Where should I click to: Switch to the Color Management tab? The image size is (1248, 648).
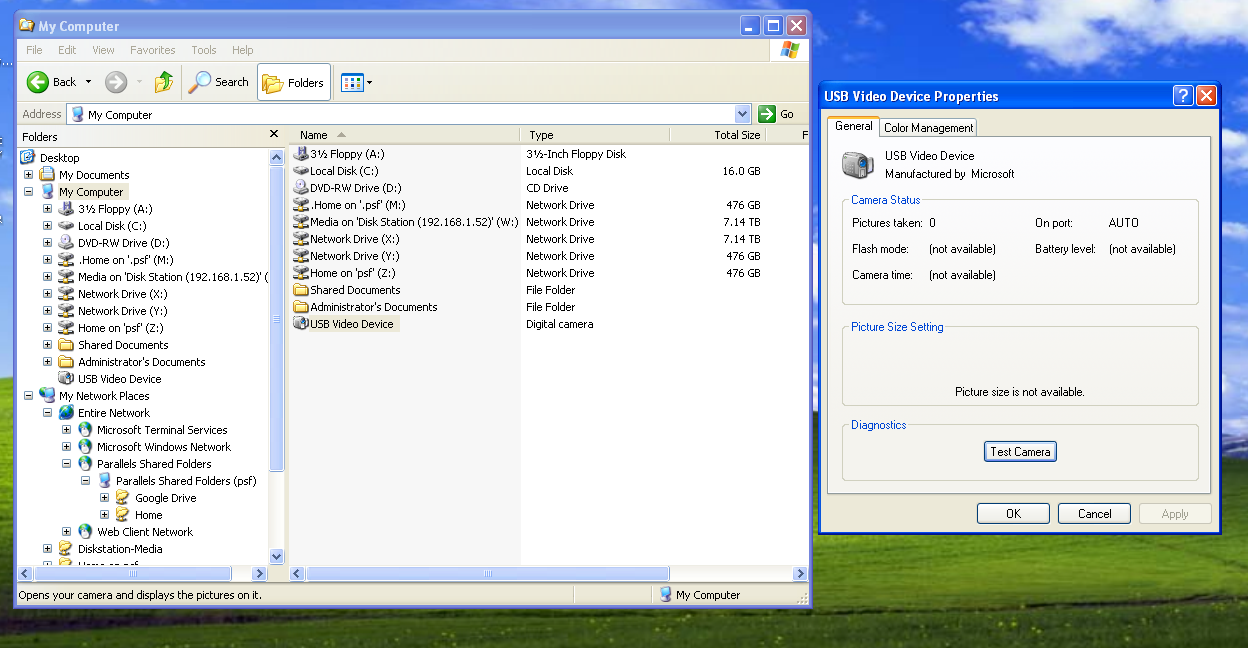coord(928,128)
